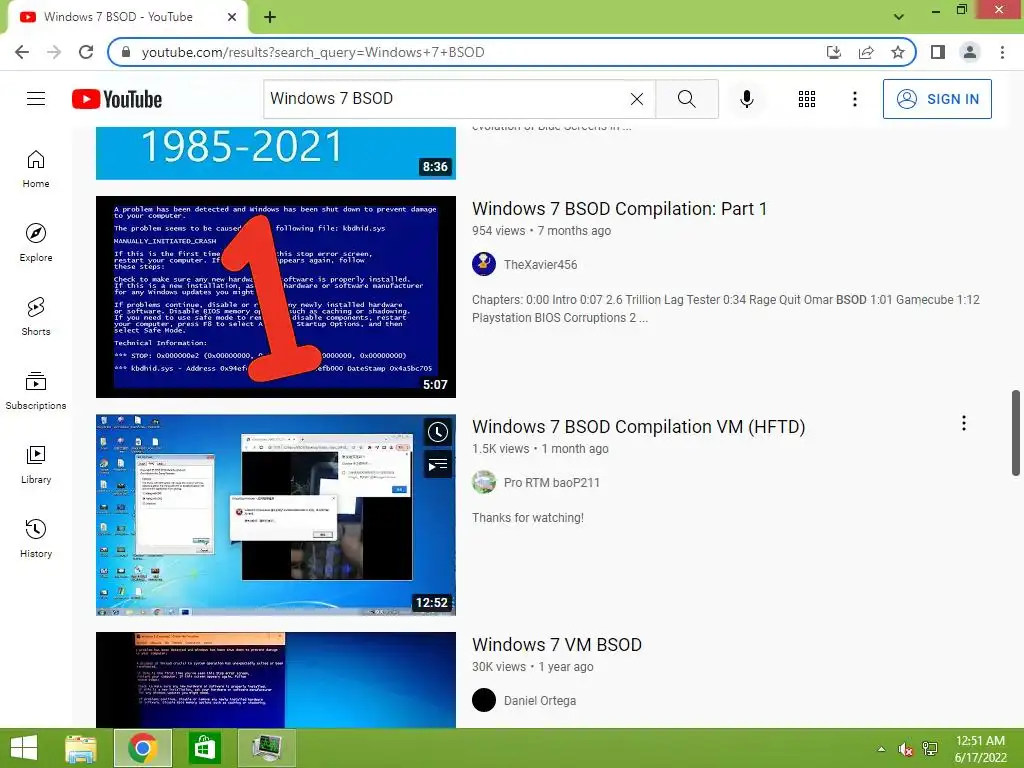Open the YouTube hamburger guide menu
The height and width of the screenshot is (768, 1024).
point(36,99)
